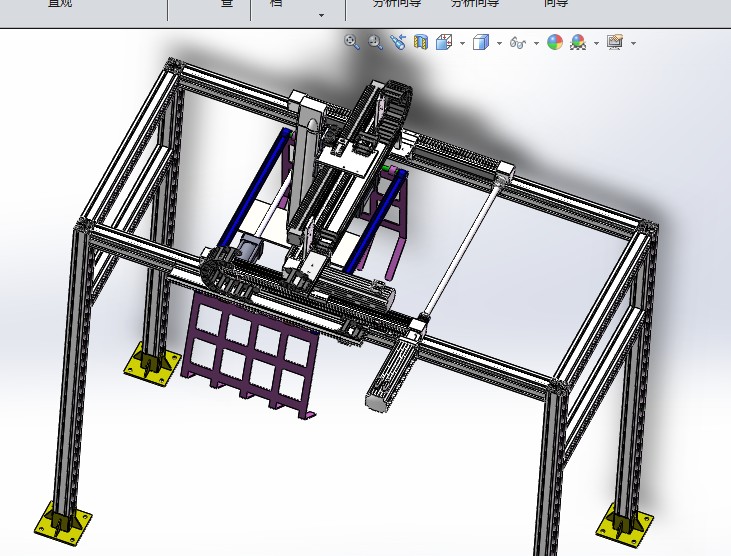Expand the Display Style dropdown arrow
Viewport: 731px width, 556px height.
[x=499, y=43]
